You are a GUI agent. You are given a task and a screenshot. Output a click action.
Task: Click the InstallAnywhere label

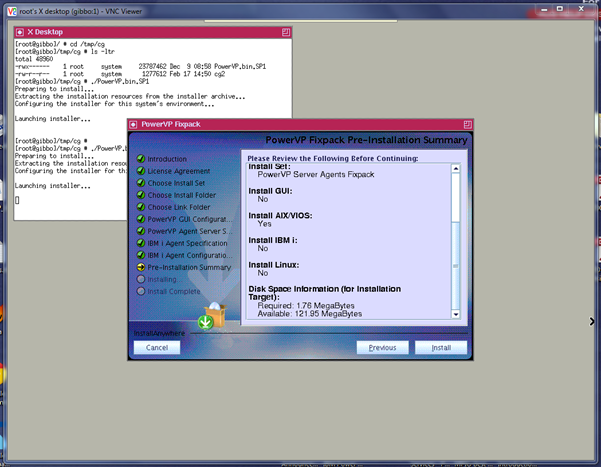click(159, 333)
